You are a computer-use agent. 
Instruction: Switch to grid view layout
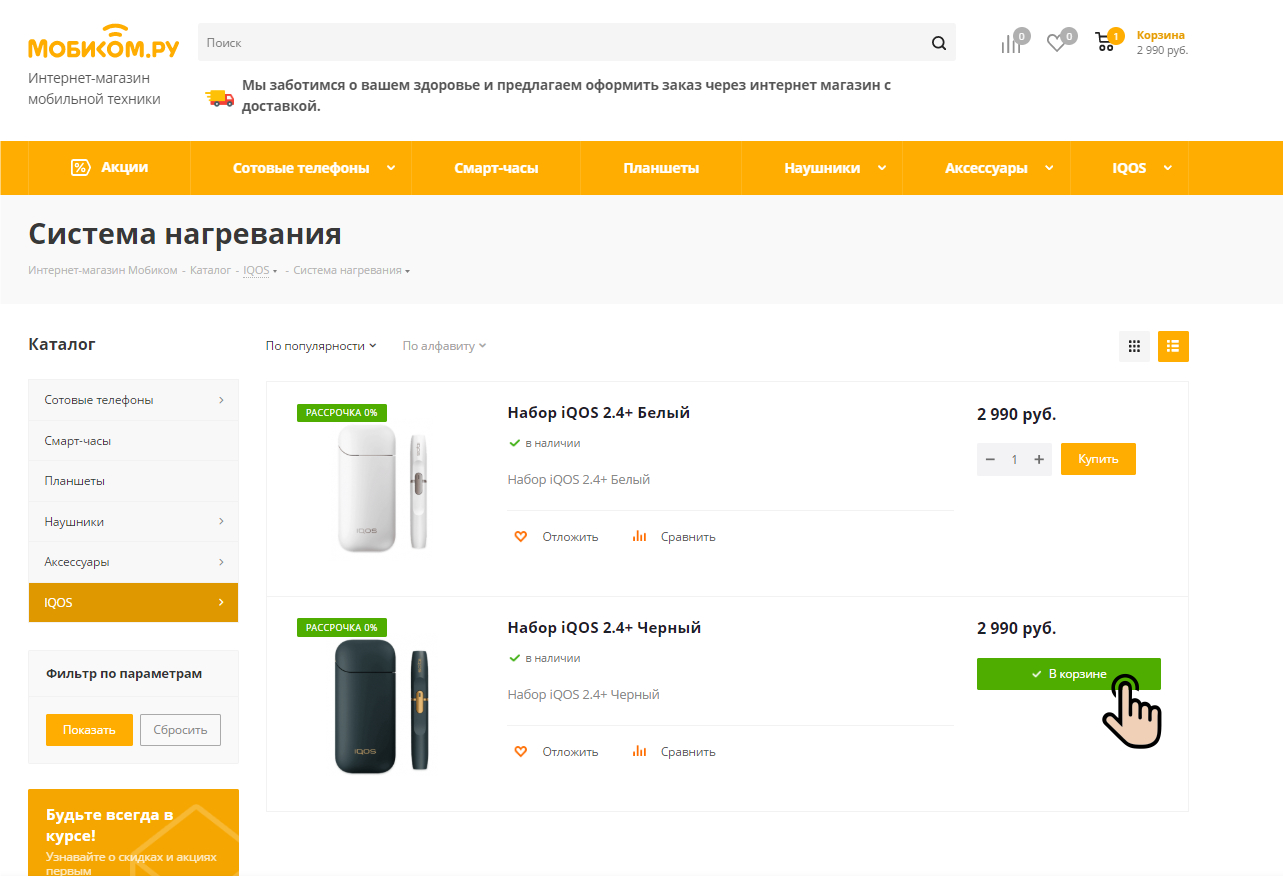click(1134, 346)
